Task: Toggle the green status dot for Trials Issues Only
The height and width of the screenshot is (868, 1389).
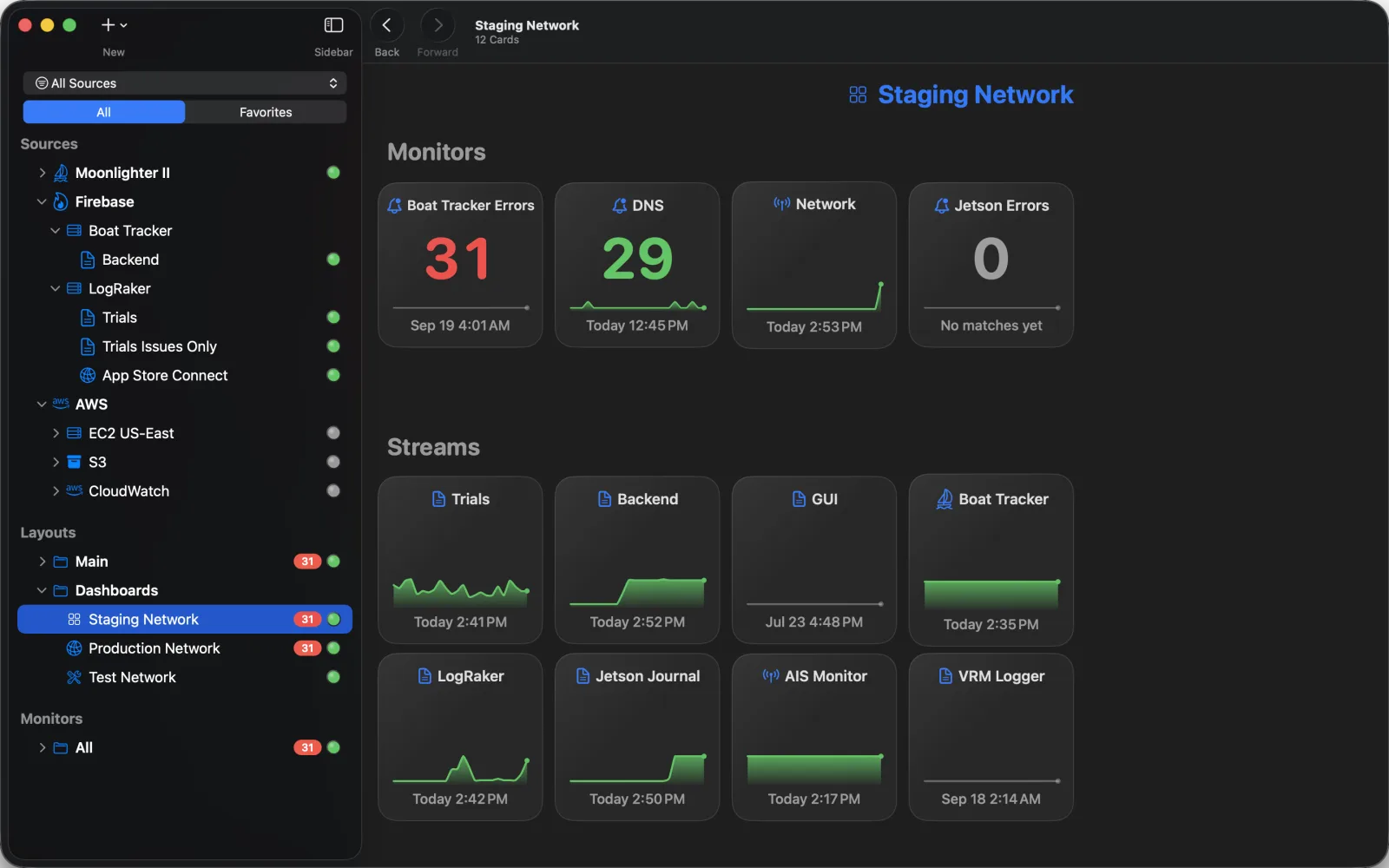Action: (333, 346)
